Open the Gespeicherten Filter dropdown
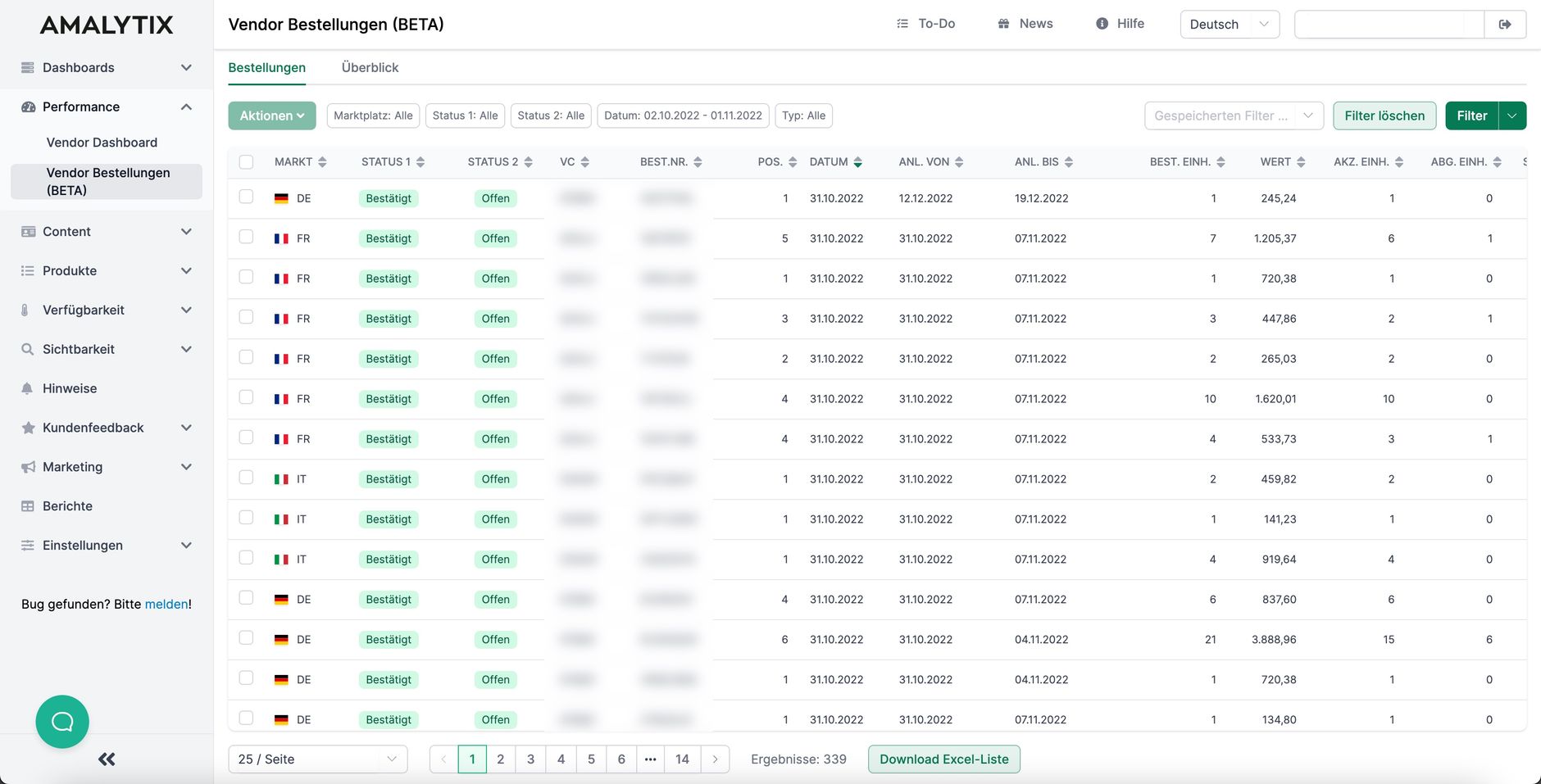The width and height of the screenshot is (1541, 784). point(1234,116)
